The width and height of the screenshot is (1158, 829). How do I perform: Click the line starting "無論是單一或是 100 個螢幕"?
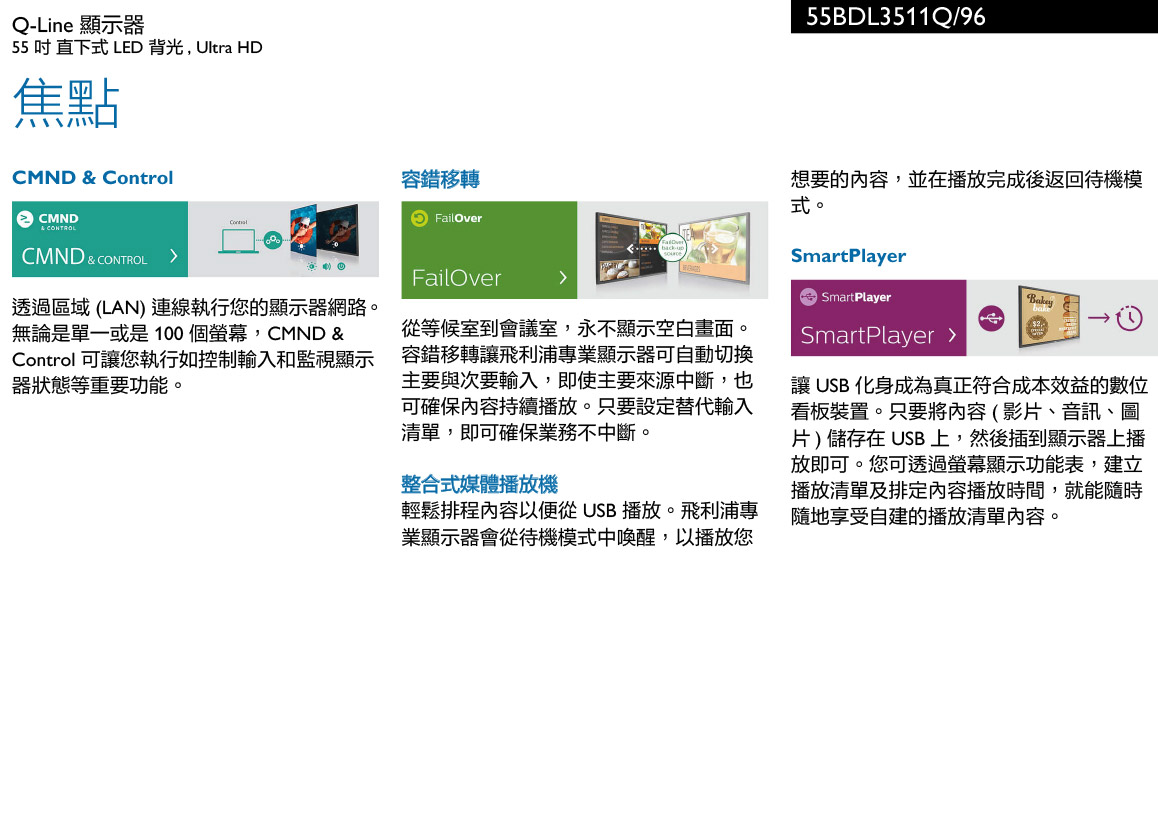point(177,334)
